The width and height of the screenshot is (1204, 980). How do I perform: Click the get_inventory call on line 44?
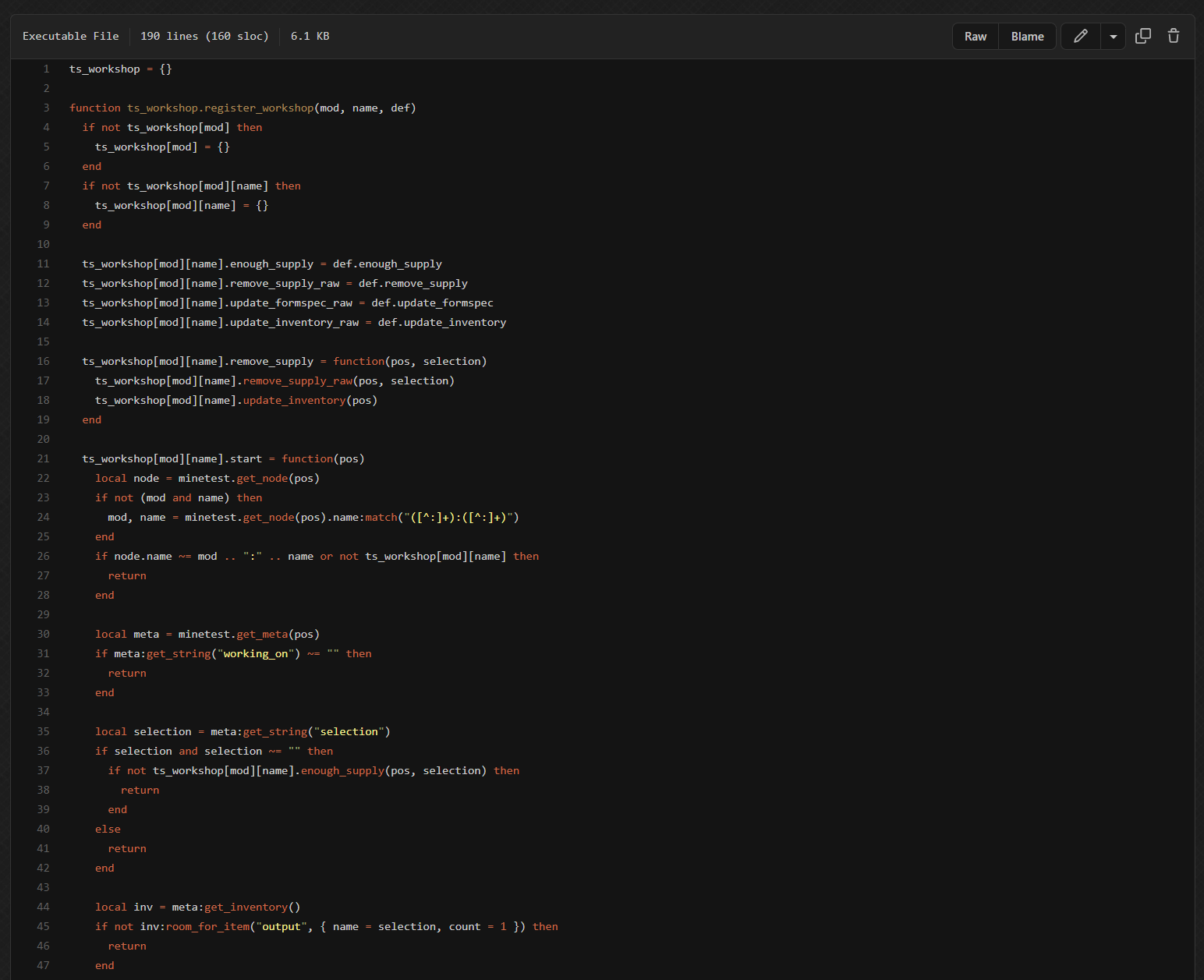pyautogui.click(x=246, y=907)
